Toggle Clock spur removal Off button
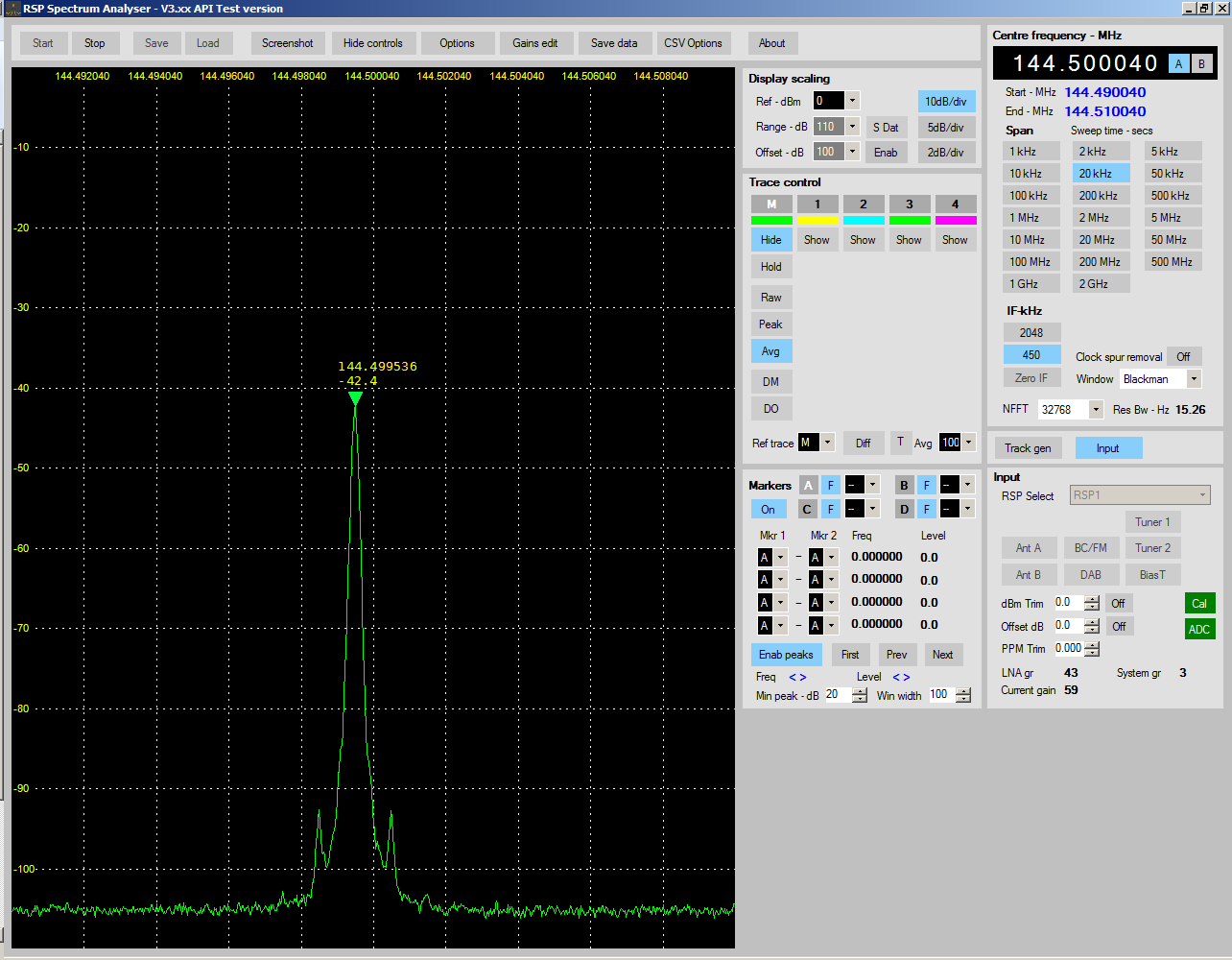The width and height of the screenshot is (1232, 960). 1183,357
